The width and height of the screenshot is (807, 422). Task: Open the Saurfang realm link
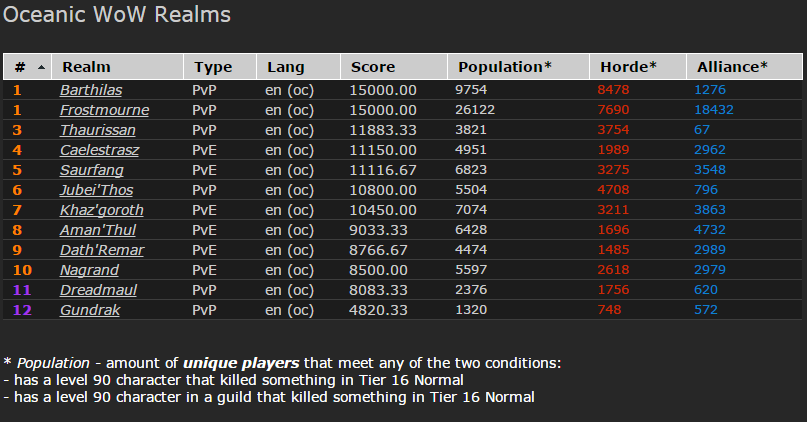(92, 170)
